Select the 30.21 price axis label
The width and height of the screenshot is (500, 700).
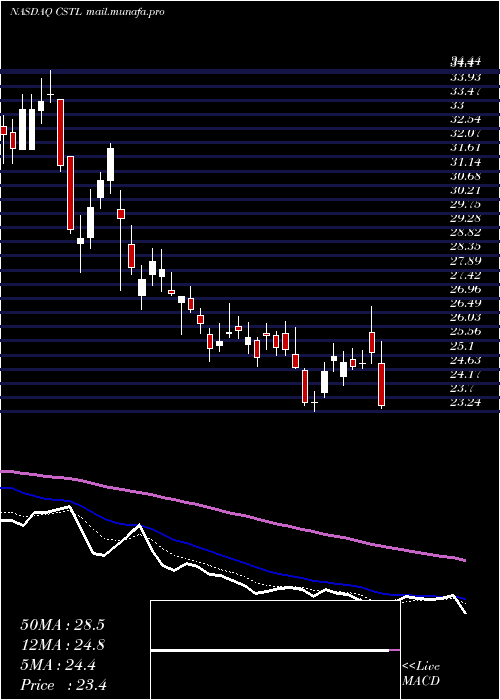[x=465, y=190]
